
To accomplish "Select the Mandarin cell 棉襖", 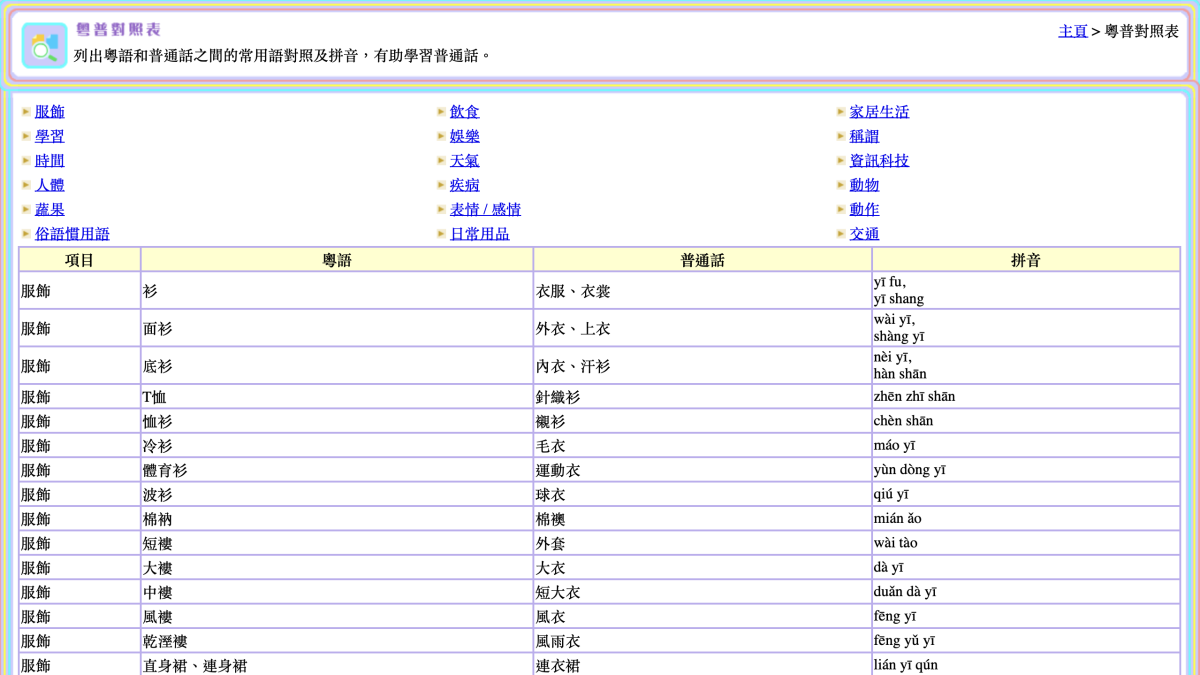I will 703,519.
